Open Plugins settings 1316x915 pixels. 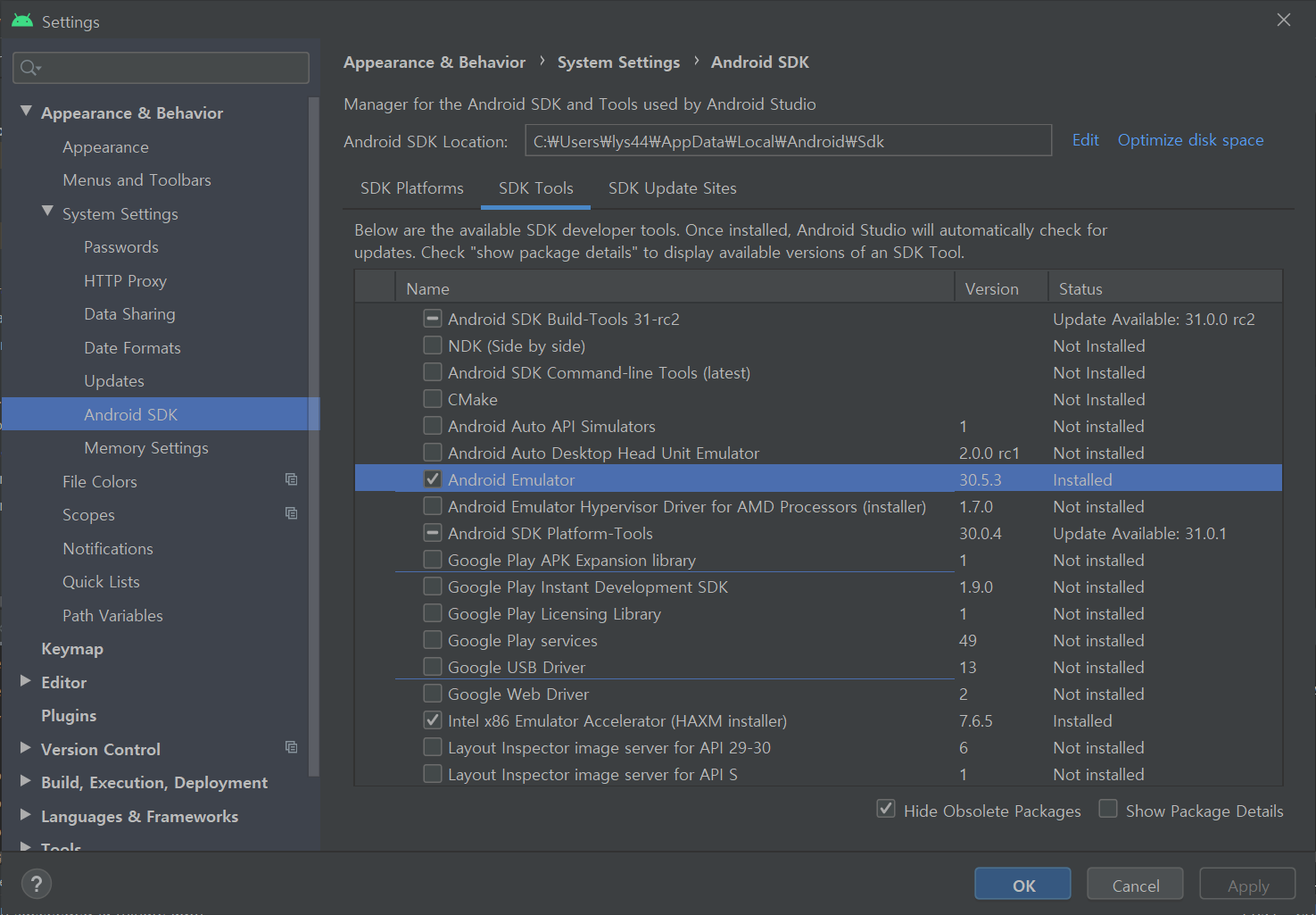(x=69, y=716)
